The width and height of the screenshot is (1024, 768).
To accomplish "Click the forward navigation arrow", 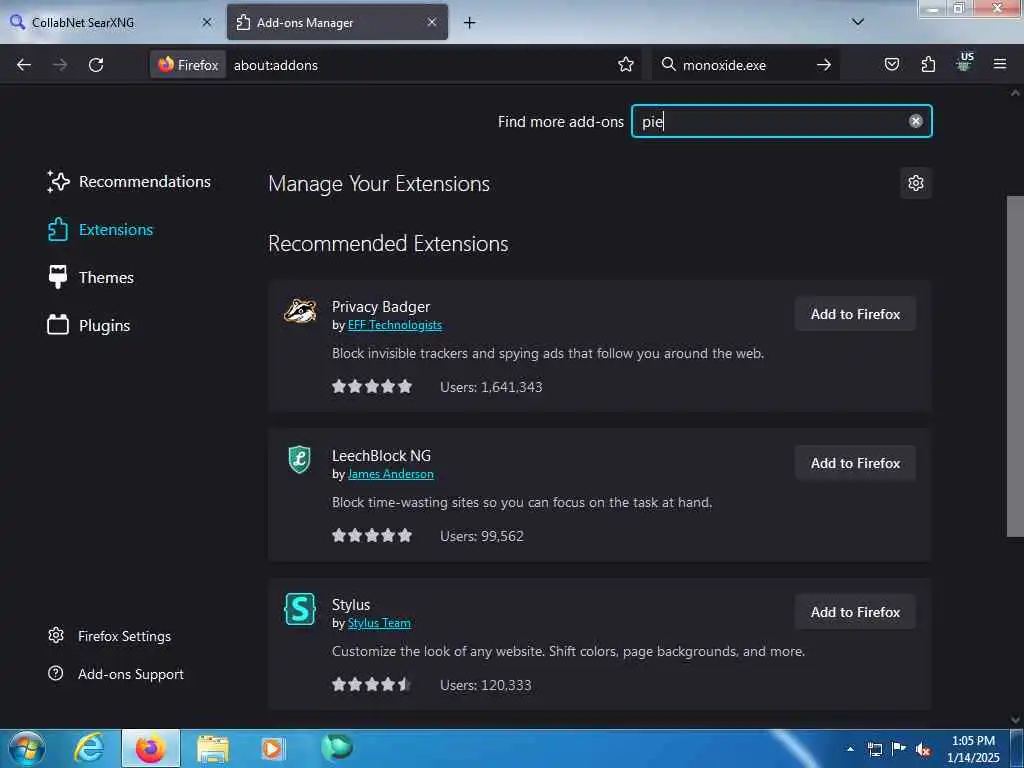I will (59, 65).
